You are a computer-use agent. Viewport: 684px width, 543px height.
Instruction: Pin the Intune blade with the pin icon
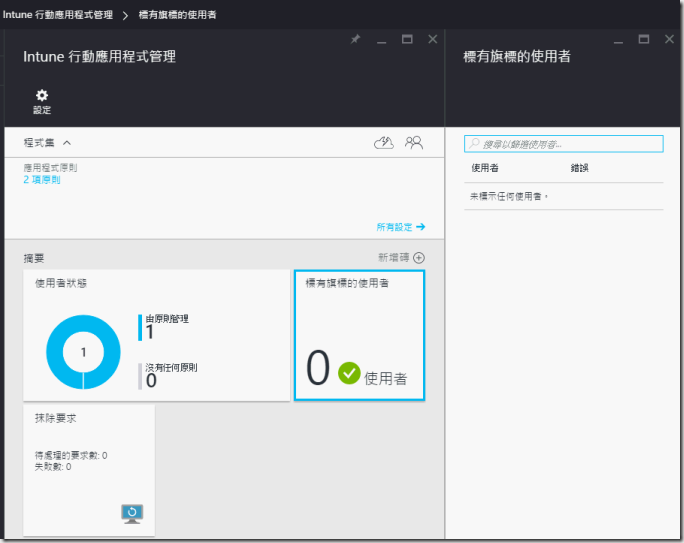(355, 39)
